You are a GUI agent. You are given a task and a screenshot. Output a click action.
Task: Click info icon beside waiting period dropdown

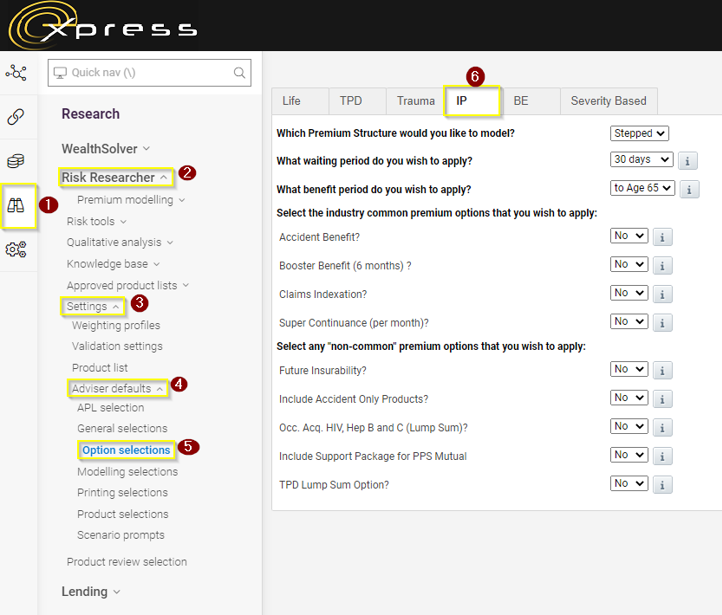[x=688, y=161]
